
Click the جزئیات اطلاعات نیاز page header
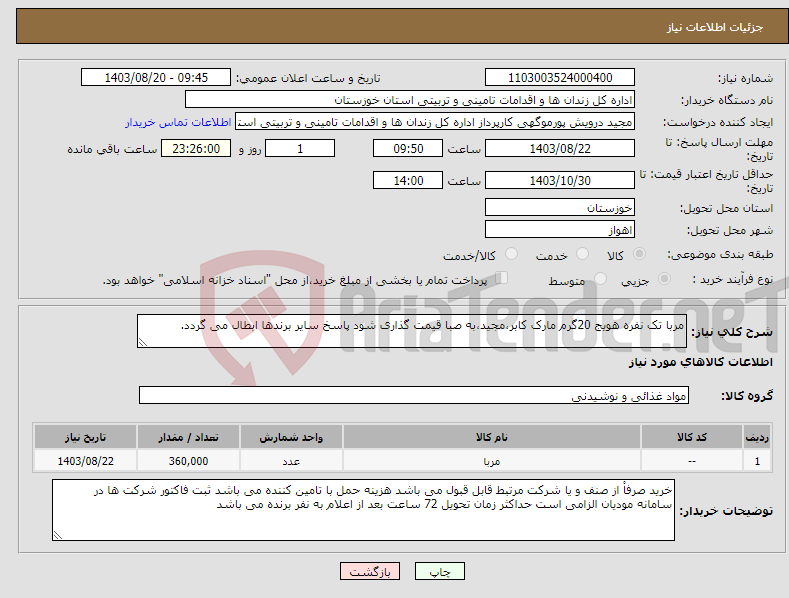pyautogui.click(x=715, y=27)
